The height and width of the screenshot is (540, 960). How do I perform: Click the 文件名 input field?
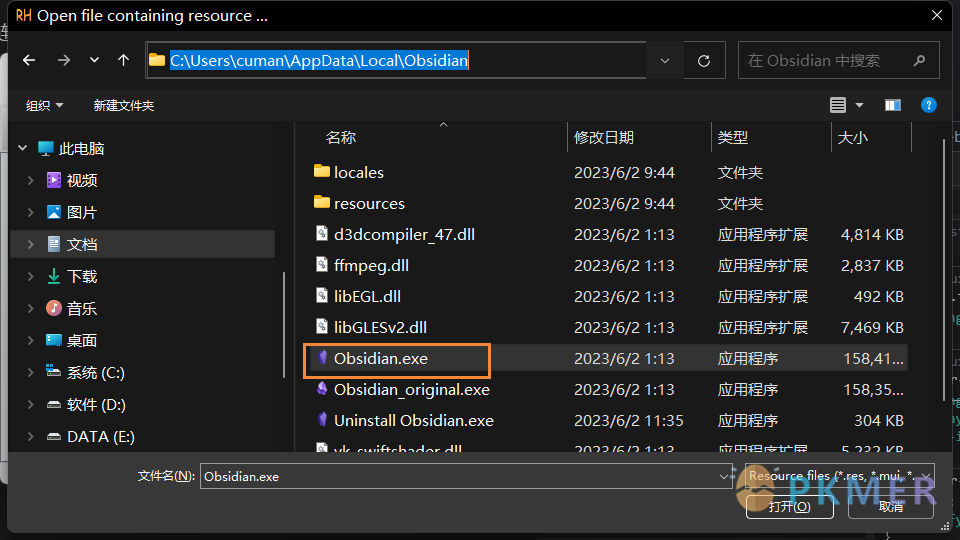tap(458, 476)
